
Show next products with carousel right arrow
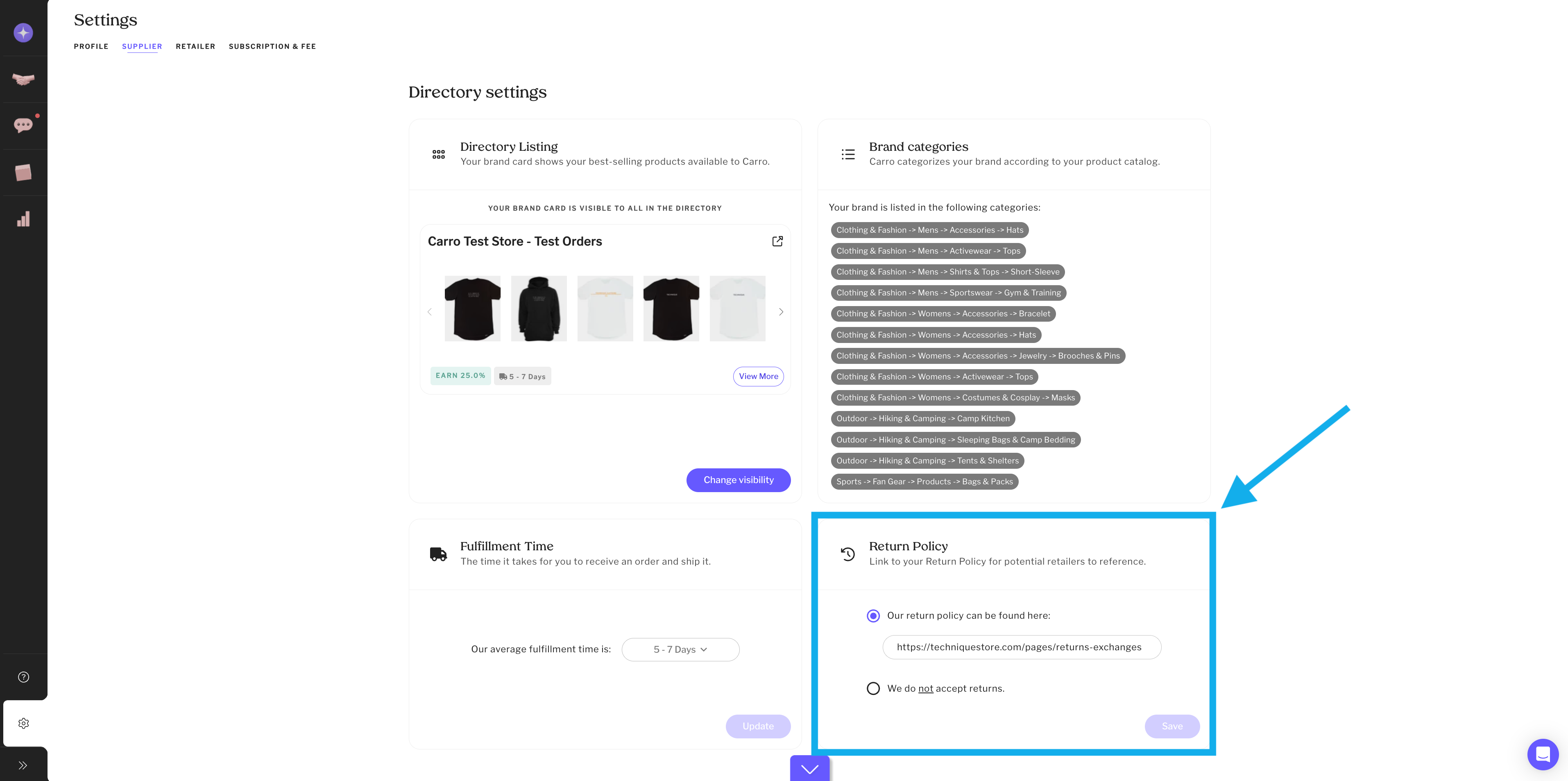[x=781, y=312]
